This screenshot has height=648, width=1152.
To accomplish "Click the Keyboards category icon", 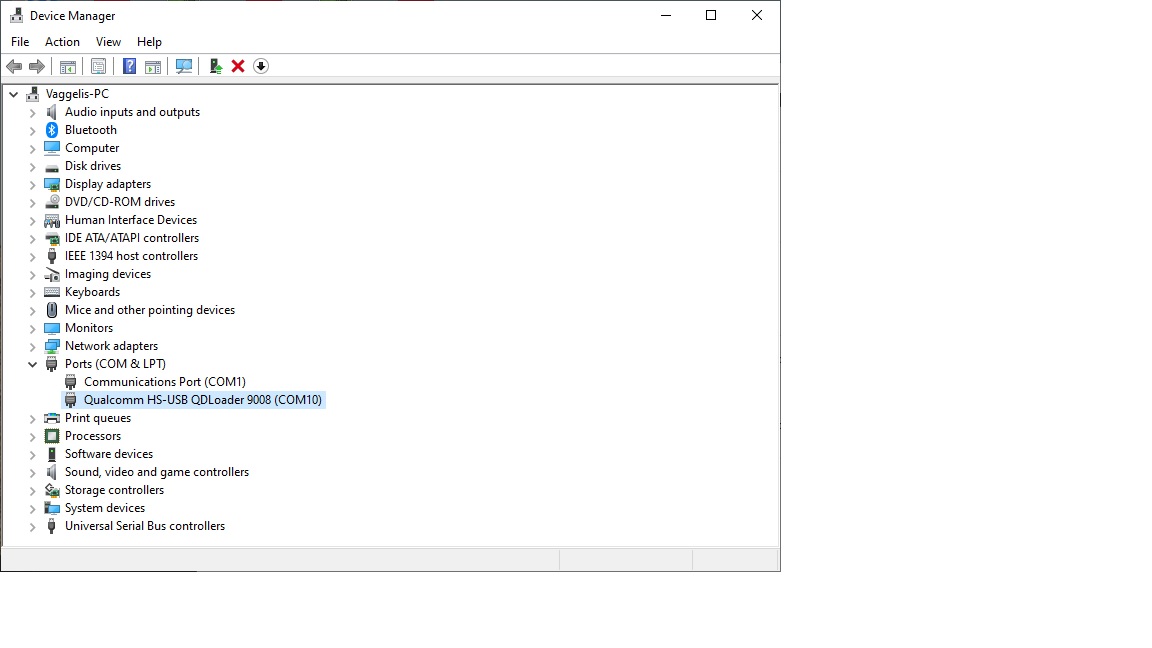I will tap(51, 292).
